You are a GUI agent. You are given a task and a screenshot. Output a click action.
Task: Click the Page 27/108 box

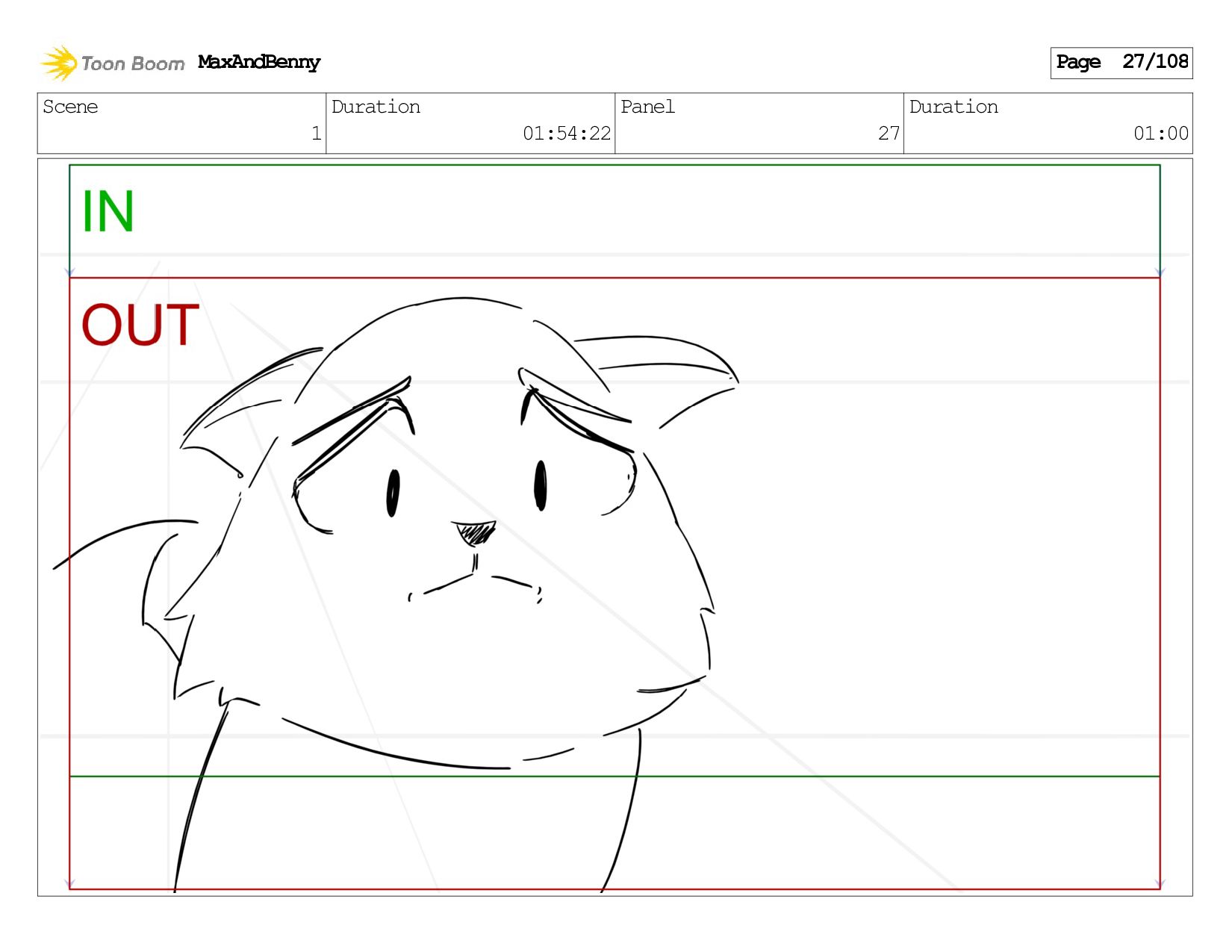1121,63
